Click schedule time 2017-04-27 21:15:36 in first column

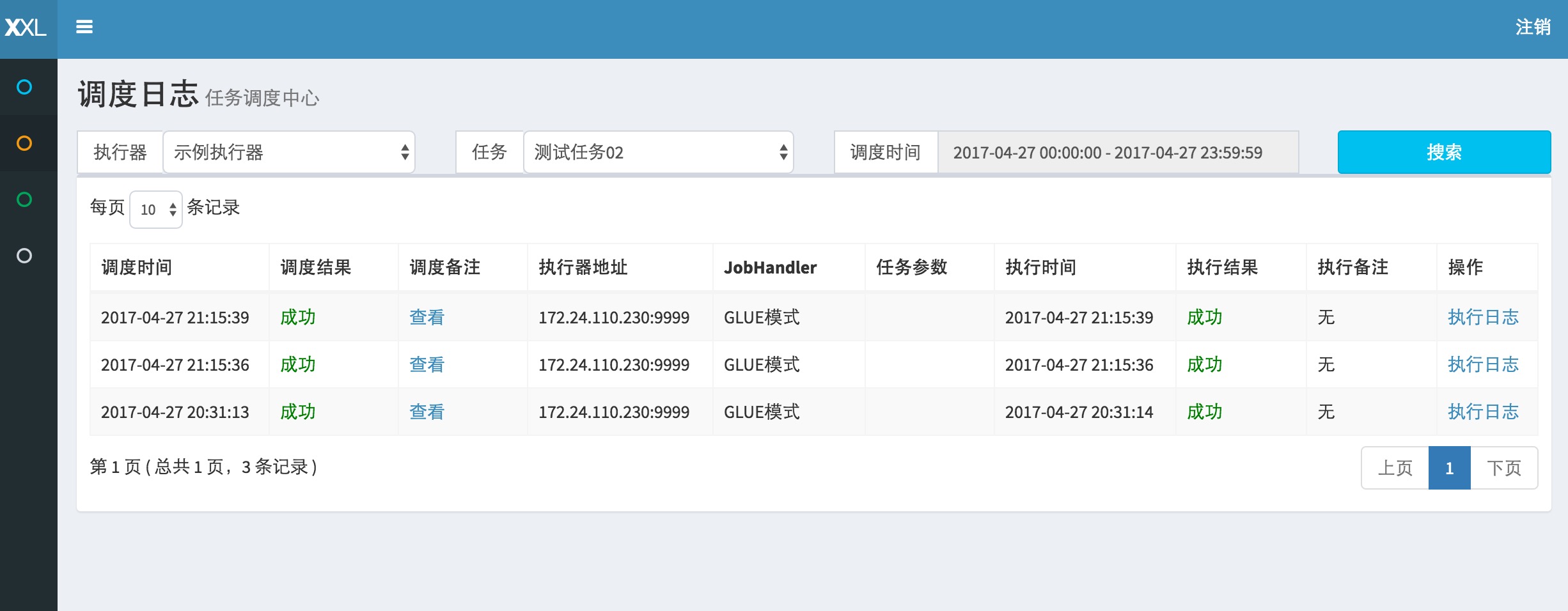175,364
